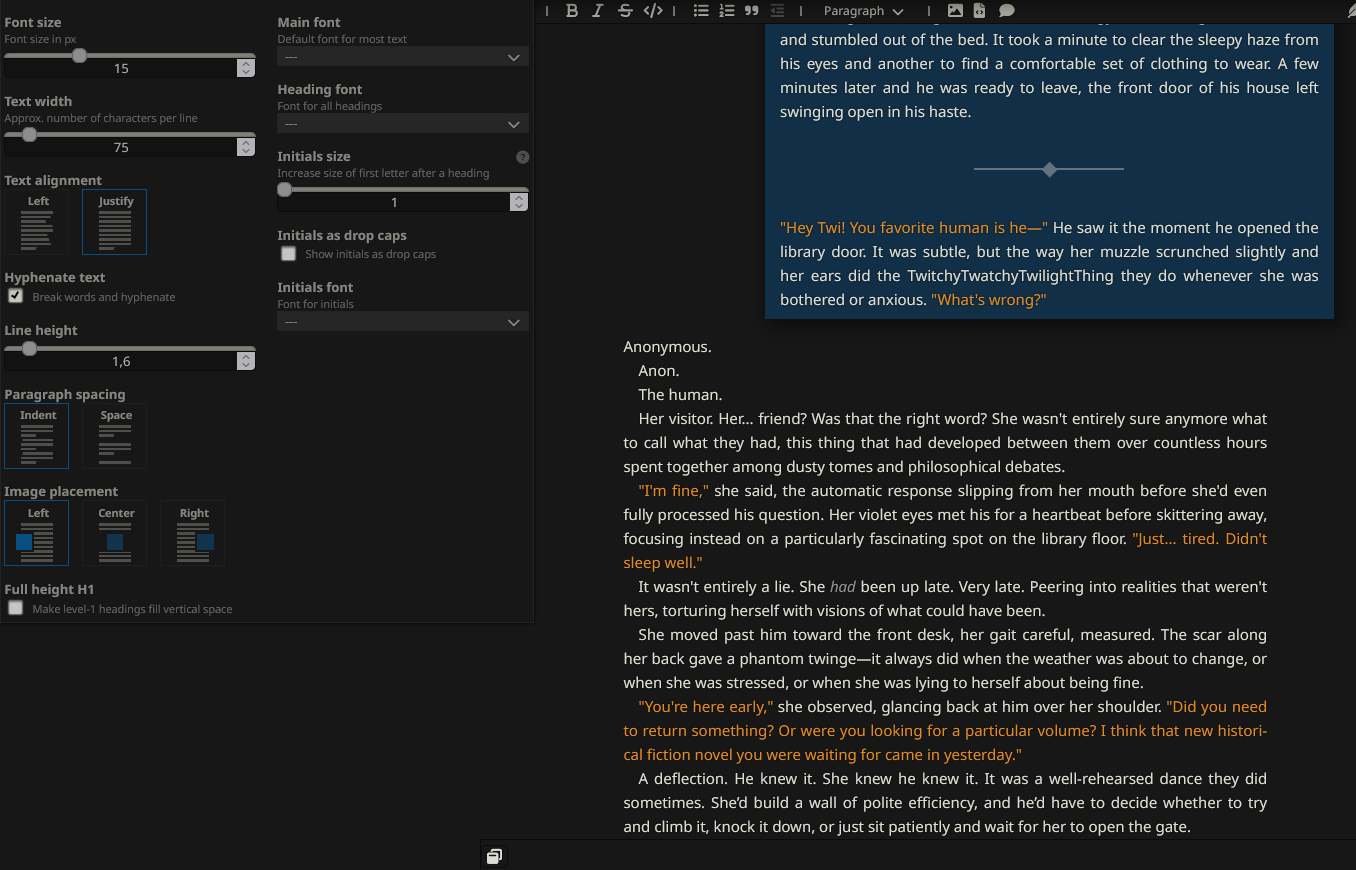Viewport: 1356px width, 870px height.
Task: Click the Text width slider handle
Action: [x=29, y=134]
